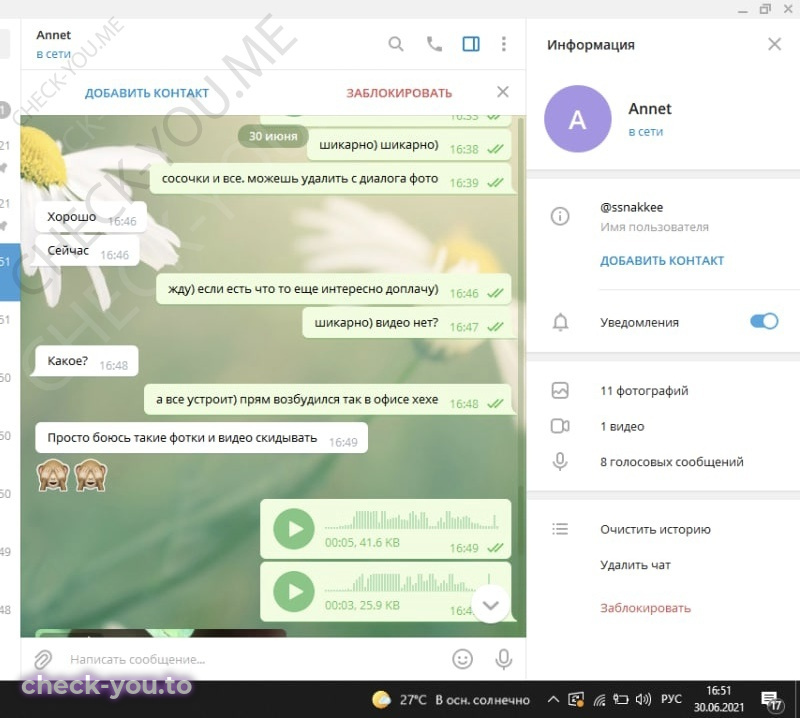Click ЗАБЛОКИРОВАТЬ in the chat top bar

tap(399, 93)
